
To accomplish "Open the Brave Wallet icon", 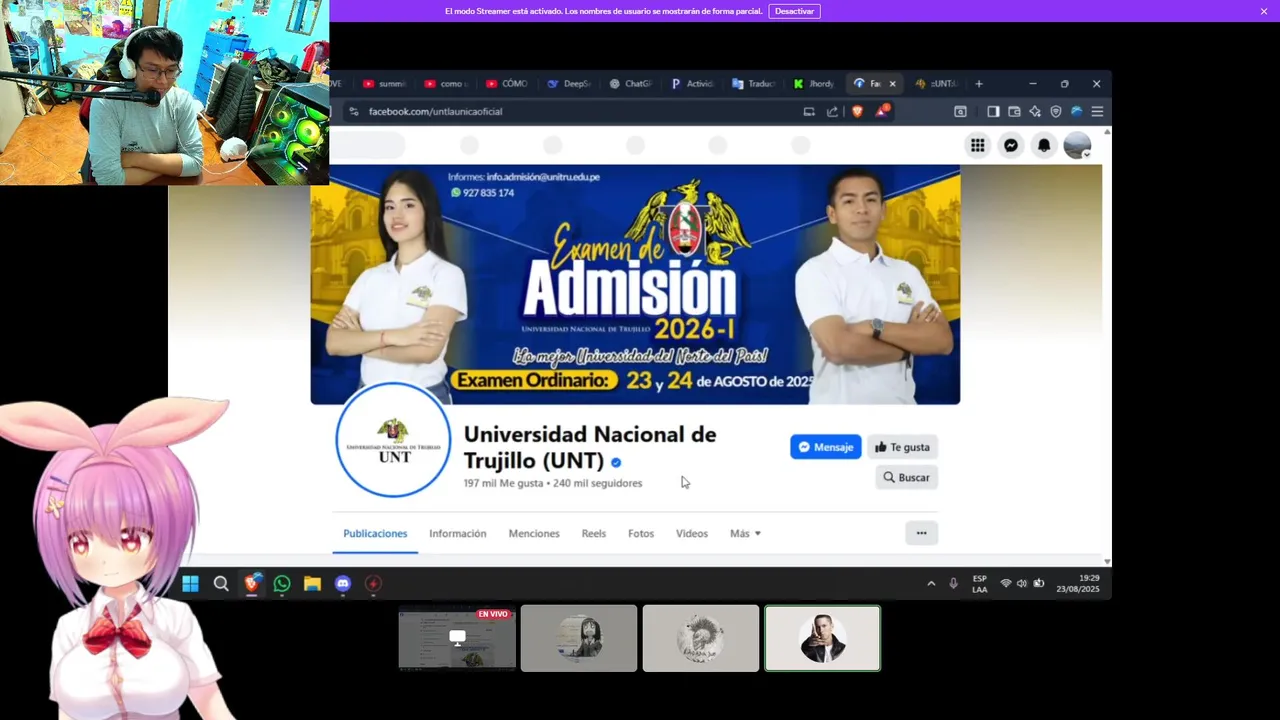I will point(1014,111).
